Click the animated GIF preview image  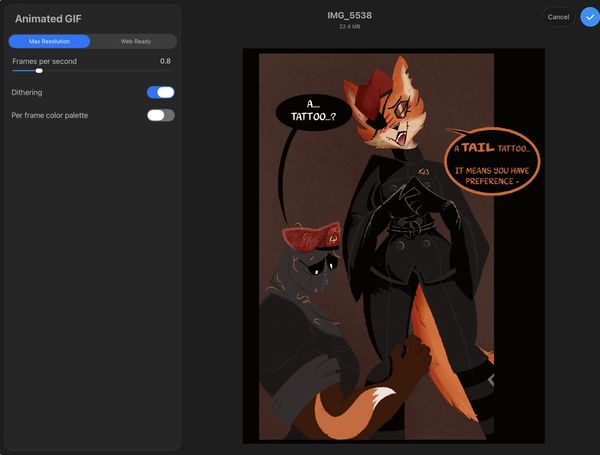click(x=394, y=246)
